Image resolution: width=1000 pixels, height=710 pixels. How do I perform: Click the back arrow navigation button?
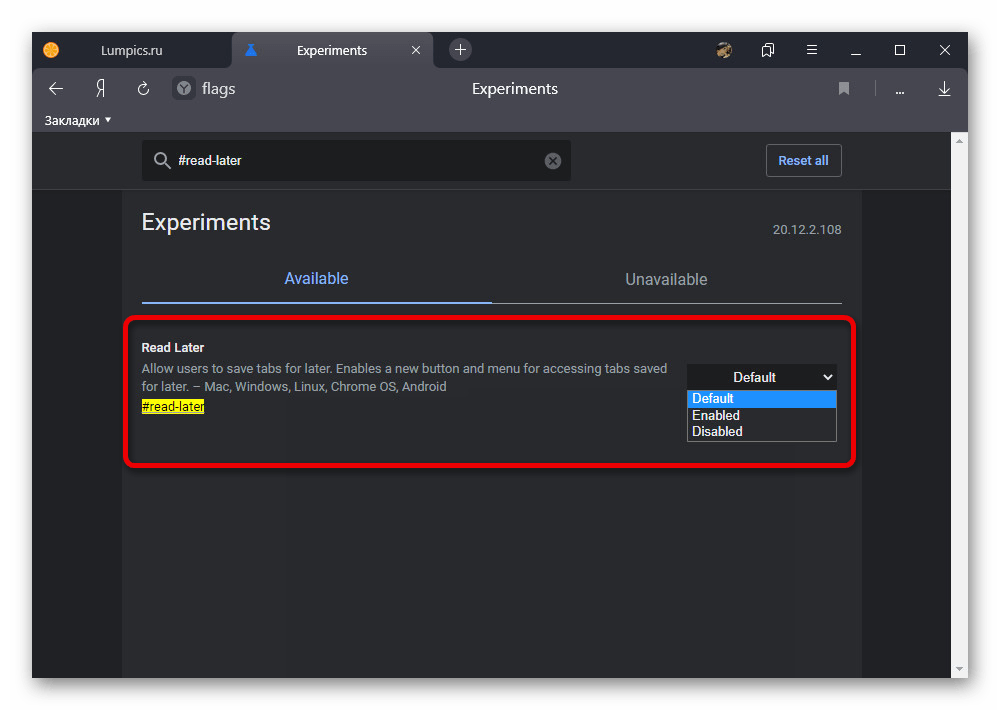pyautogui.click(x=56, y=89)
